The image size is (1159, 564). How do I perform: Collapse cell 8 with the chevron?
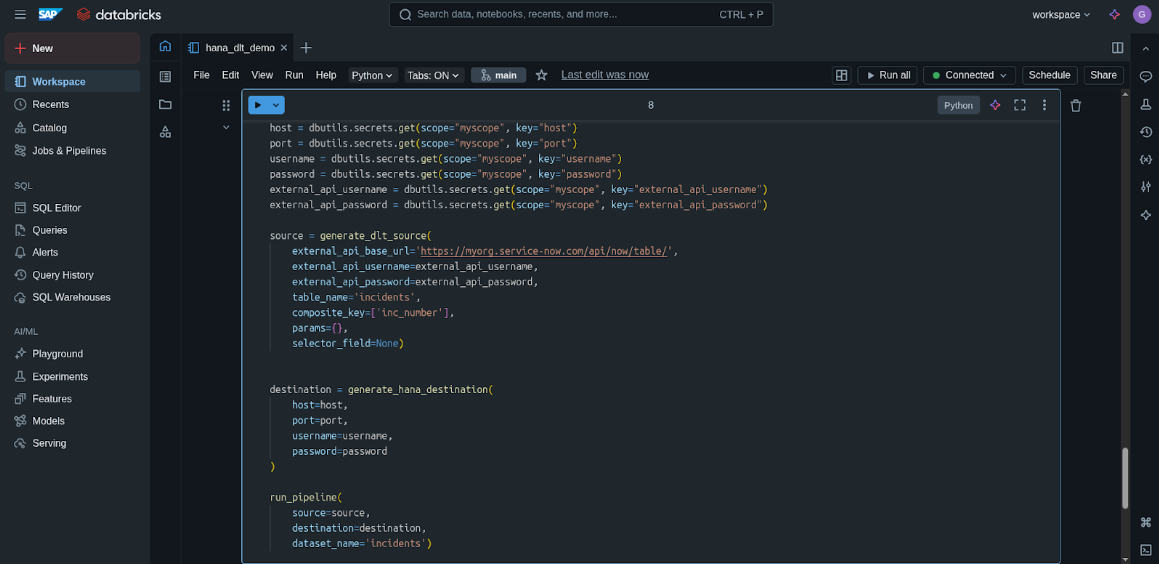click(x=226, y=128)
